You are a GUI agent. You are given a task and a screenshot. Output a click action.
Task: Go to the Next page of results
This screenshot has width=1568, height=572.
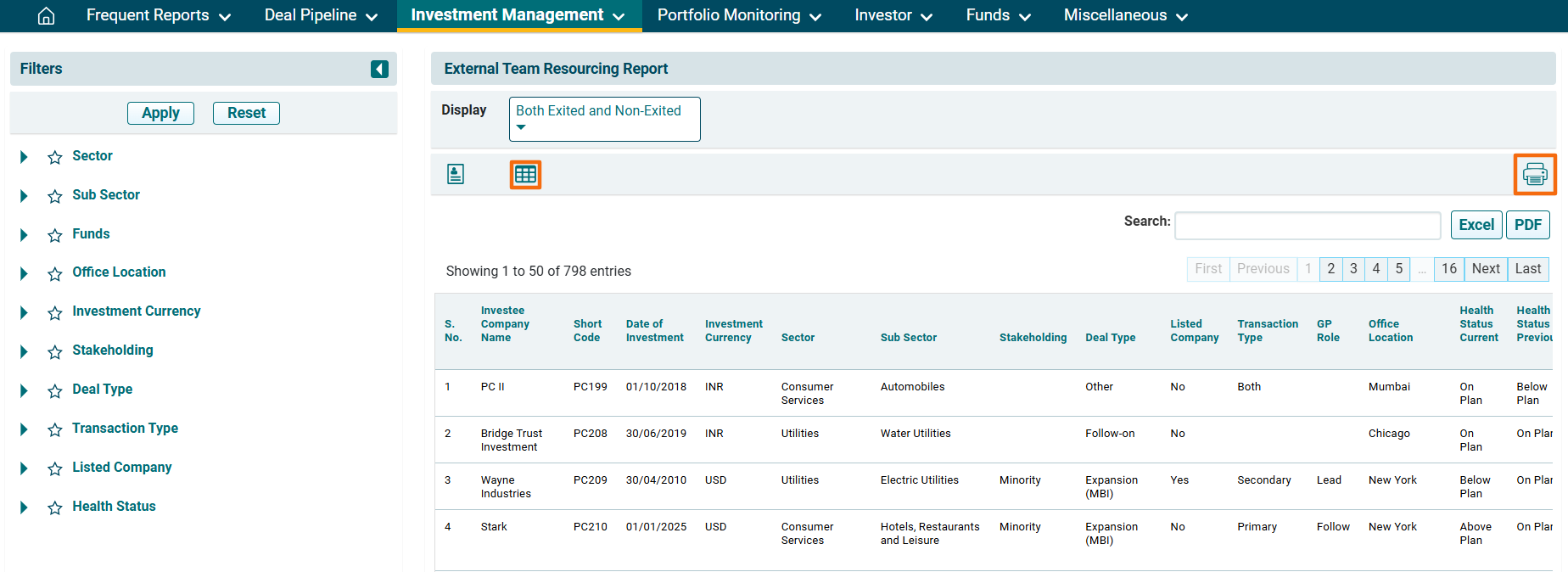(x=1485, y=269)
